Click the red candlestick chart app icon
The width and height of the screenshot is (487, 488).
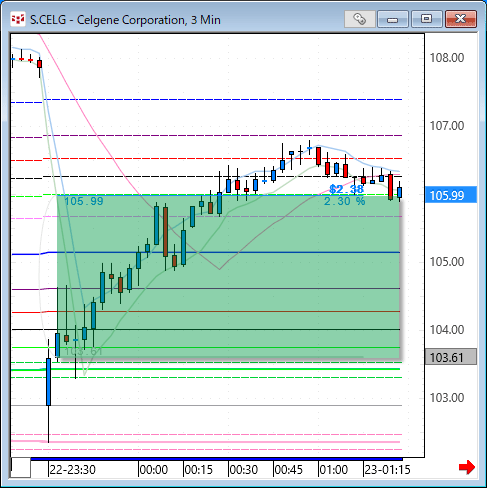pyautogui.click(x=18, y=19)
